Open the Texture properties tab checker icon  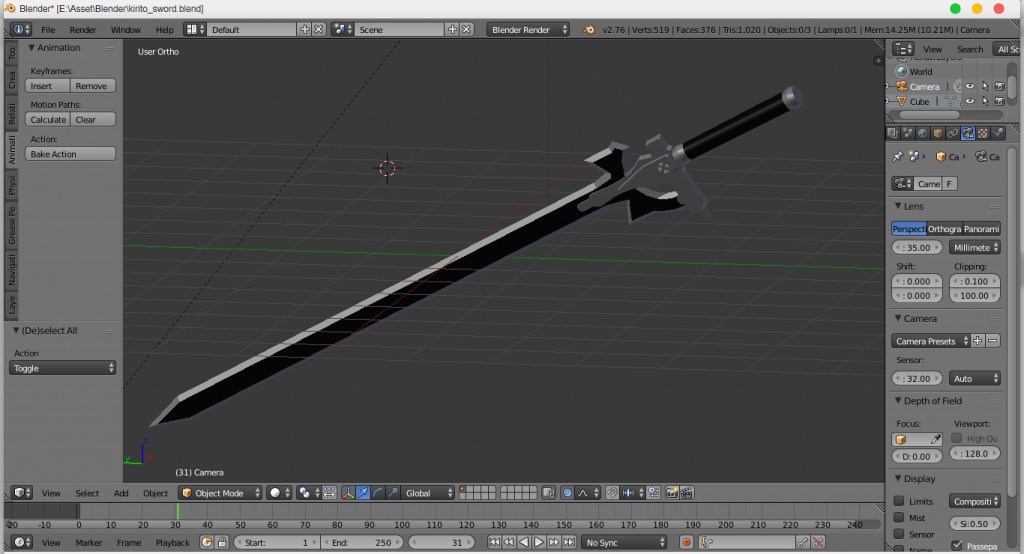(983, 133)
